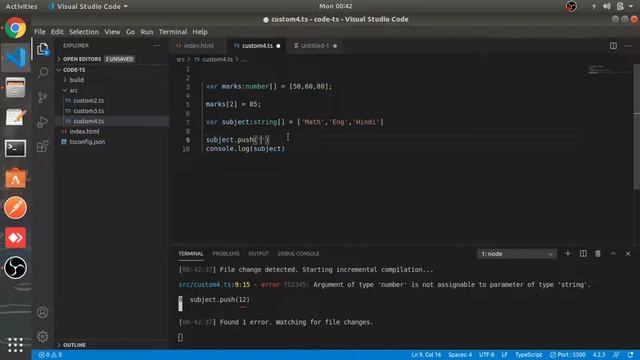This screenshot has width=640, height=360.
Task: Click src/custom4.ts:9:15 link in terminal
Action: tap(214, 284)
